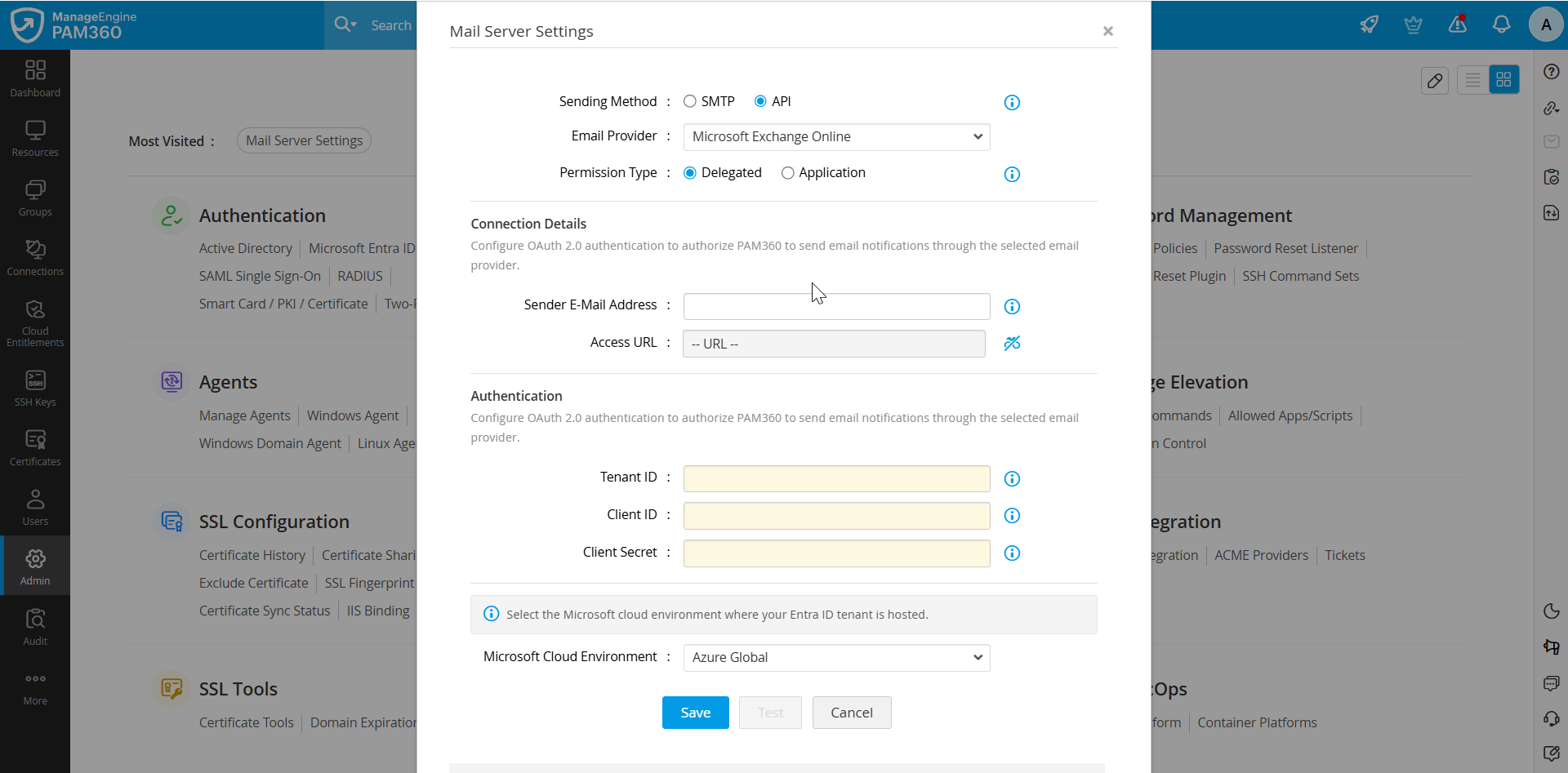Choose Delegated permission type
Viewport: 1568px width, 773px height.
[690, 173]
